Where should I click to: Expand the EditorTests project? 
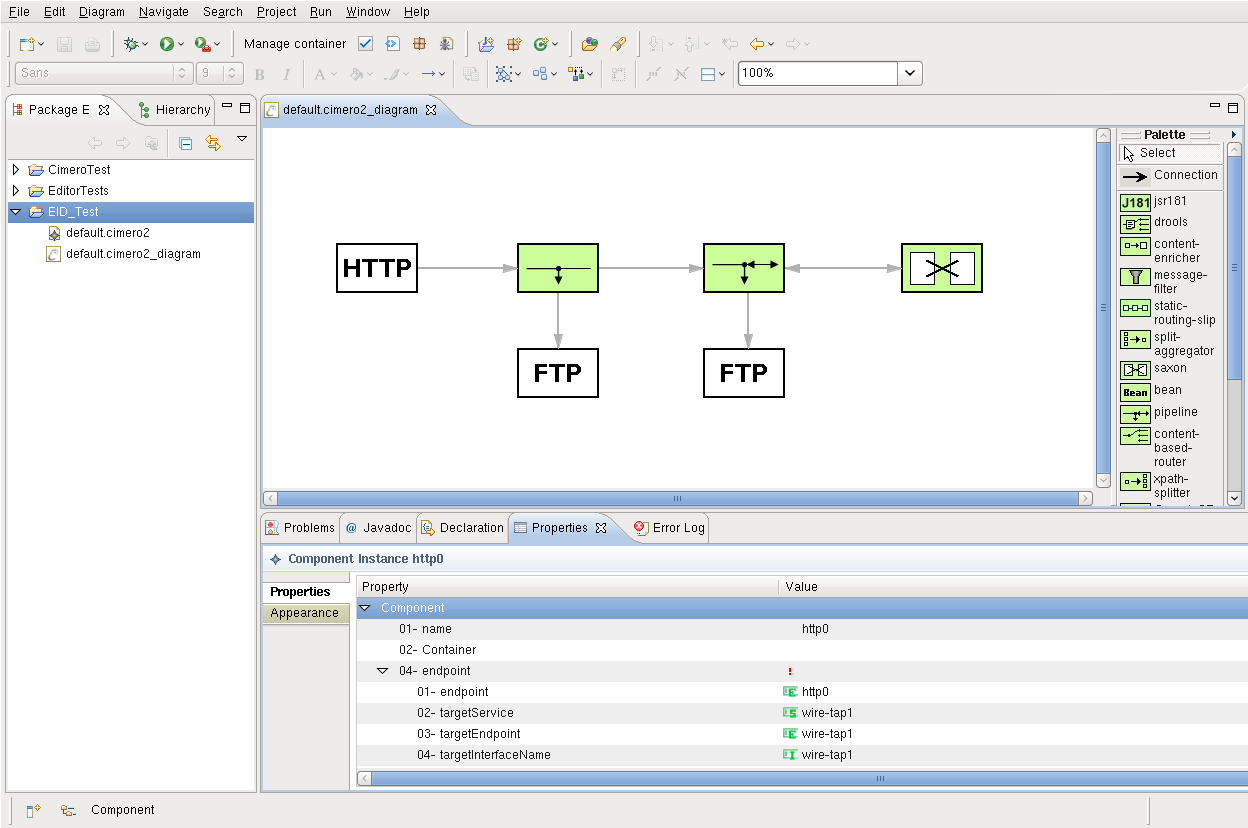tap(15, 191)
